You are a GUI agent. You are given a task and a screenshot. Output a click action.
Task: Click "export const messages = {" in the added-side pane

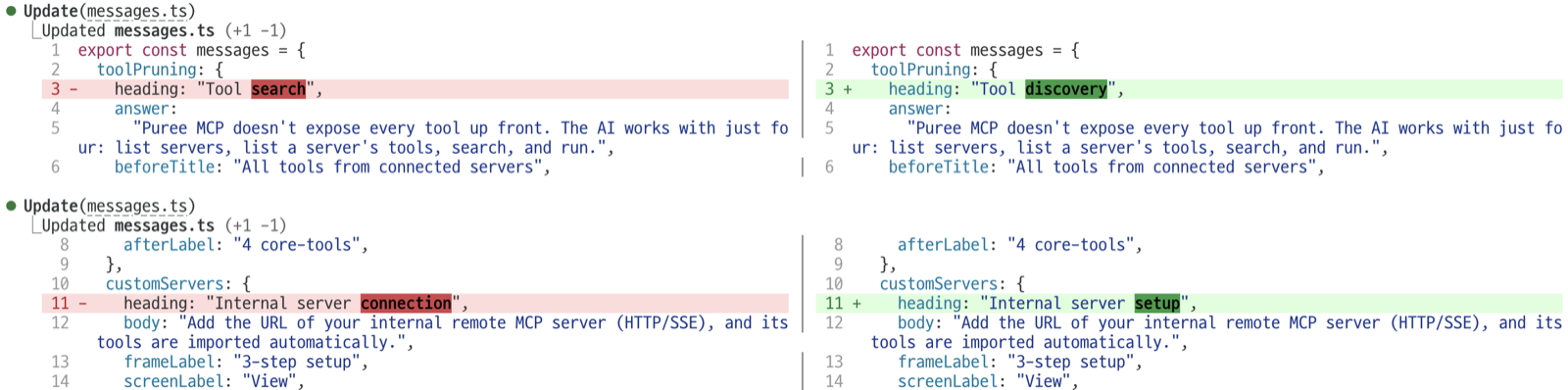965,50
